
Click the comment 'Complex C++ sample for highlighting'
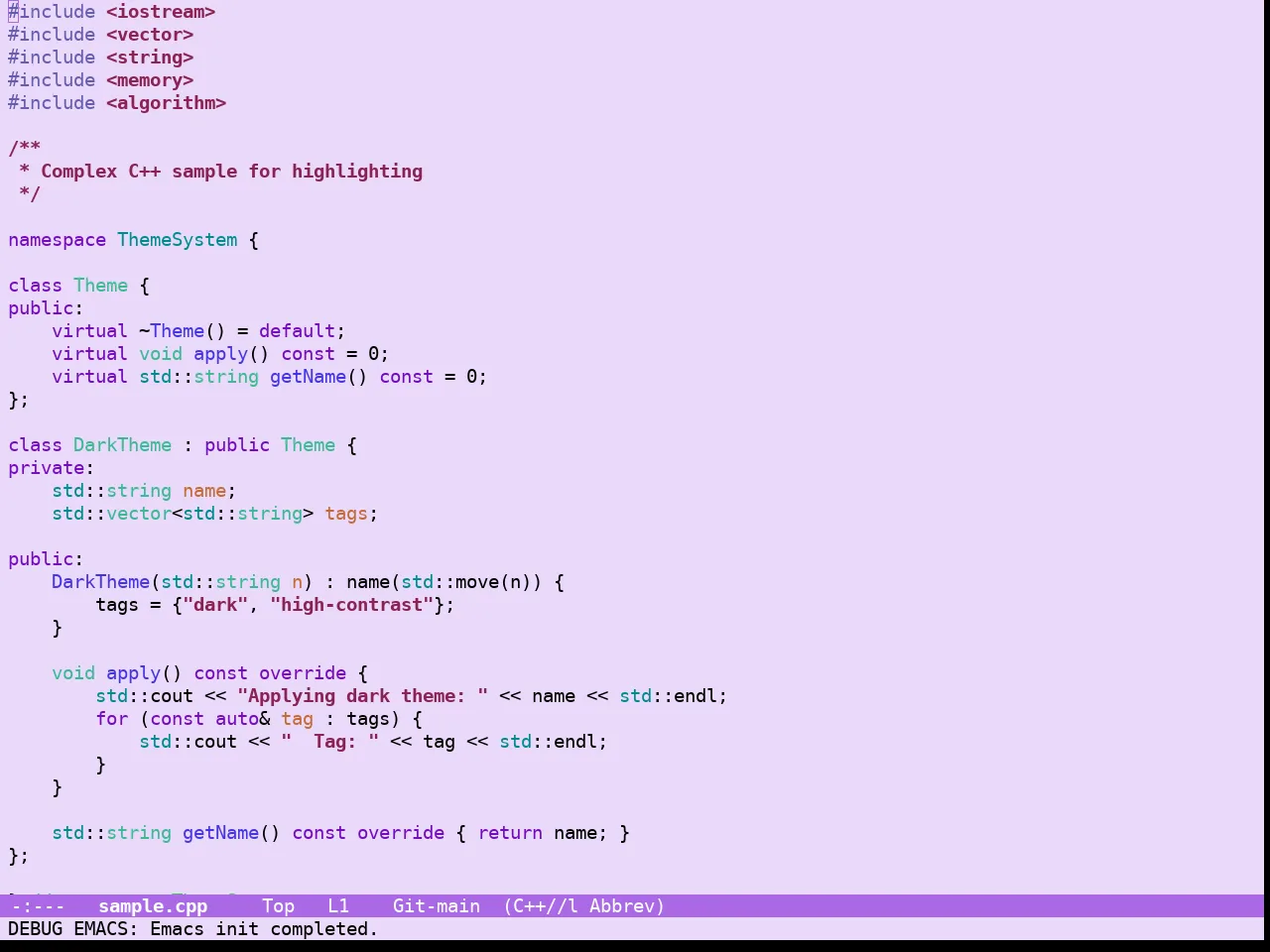(231, 172)
